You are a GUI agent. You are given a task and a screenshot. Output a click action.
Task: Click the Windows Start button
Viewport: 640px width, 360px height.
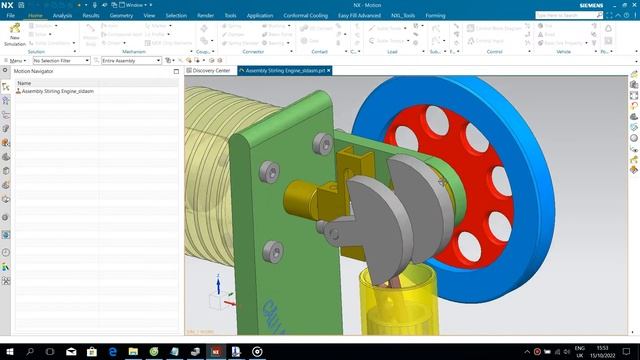(10, 351)
